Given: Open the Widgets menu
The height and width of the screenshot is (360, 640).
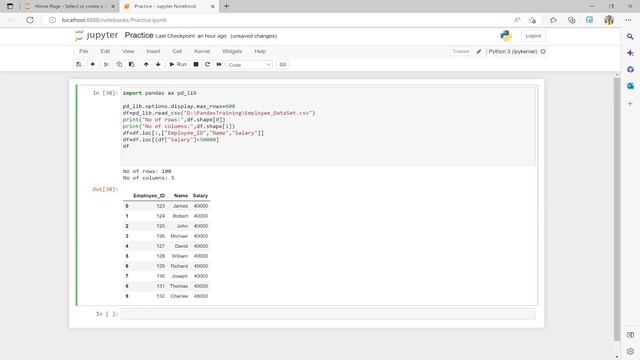Looking at the screenshot, I should point(232,51).
